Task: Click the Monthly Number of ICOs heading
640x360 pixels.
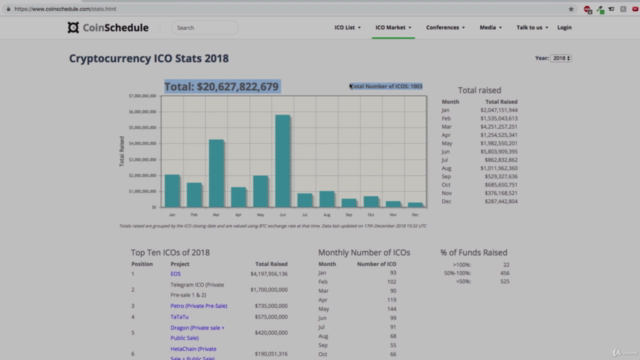Action: 364,253
